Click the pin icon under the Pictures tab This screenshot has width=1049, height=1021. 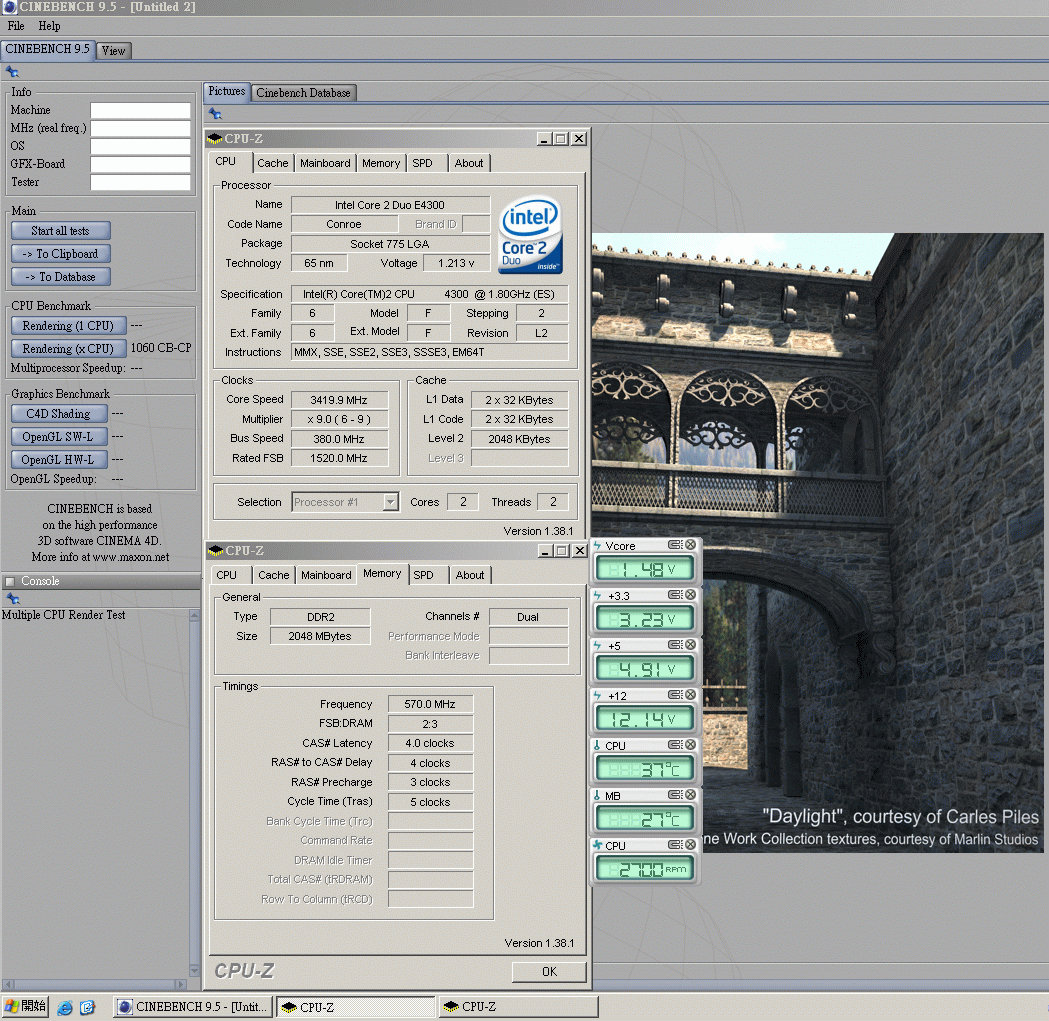point(215,114)
